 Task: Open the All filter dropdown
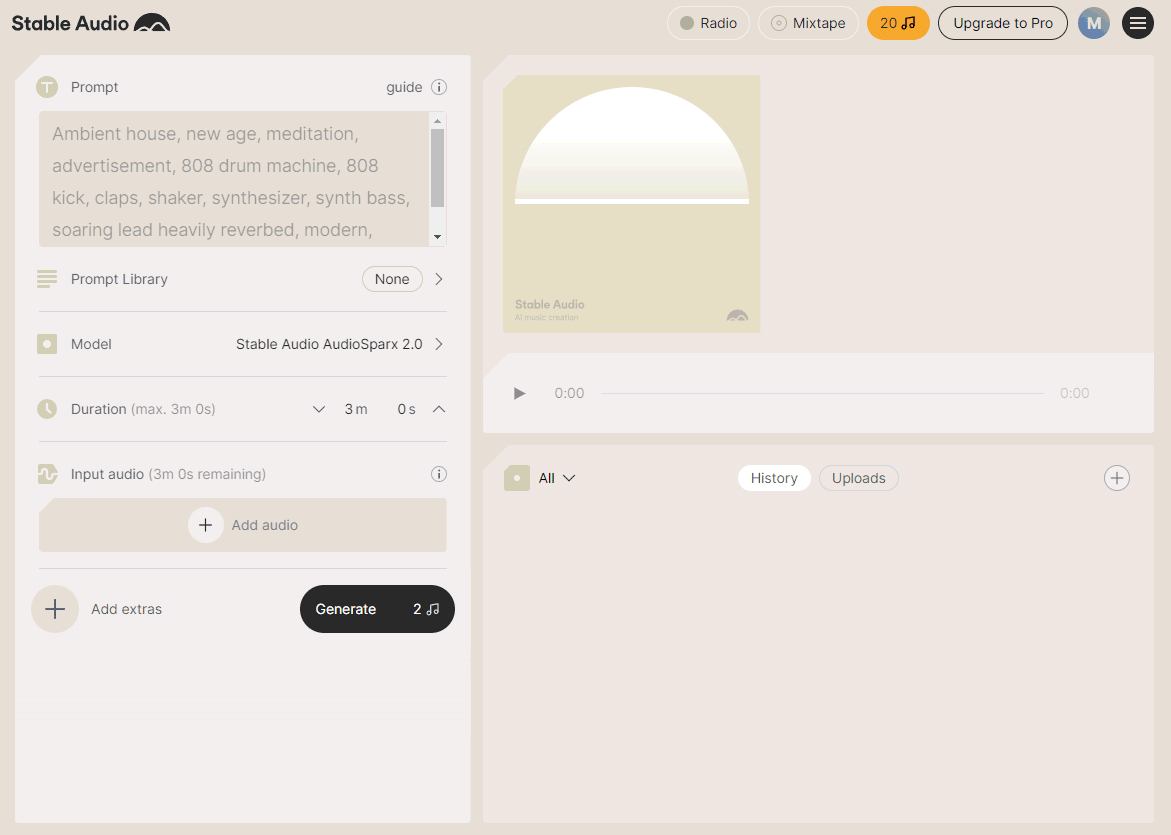click(x=557, y=478)
